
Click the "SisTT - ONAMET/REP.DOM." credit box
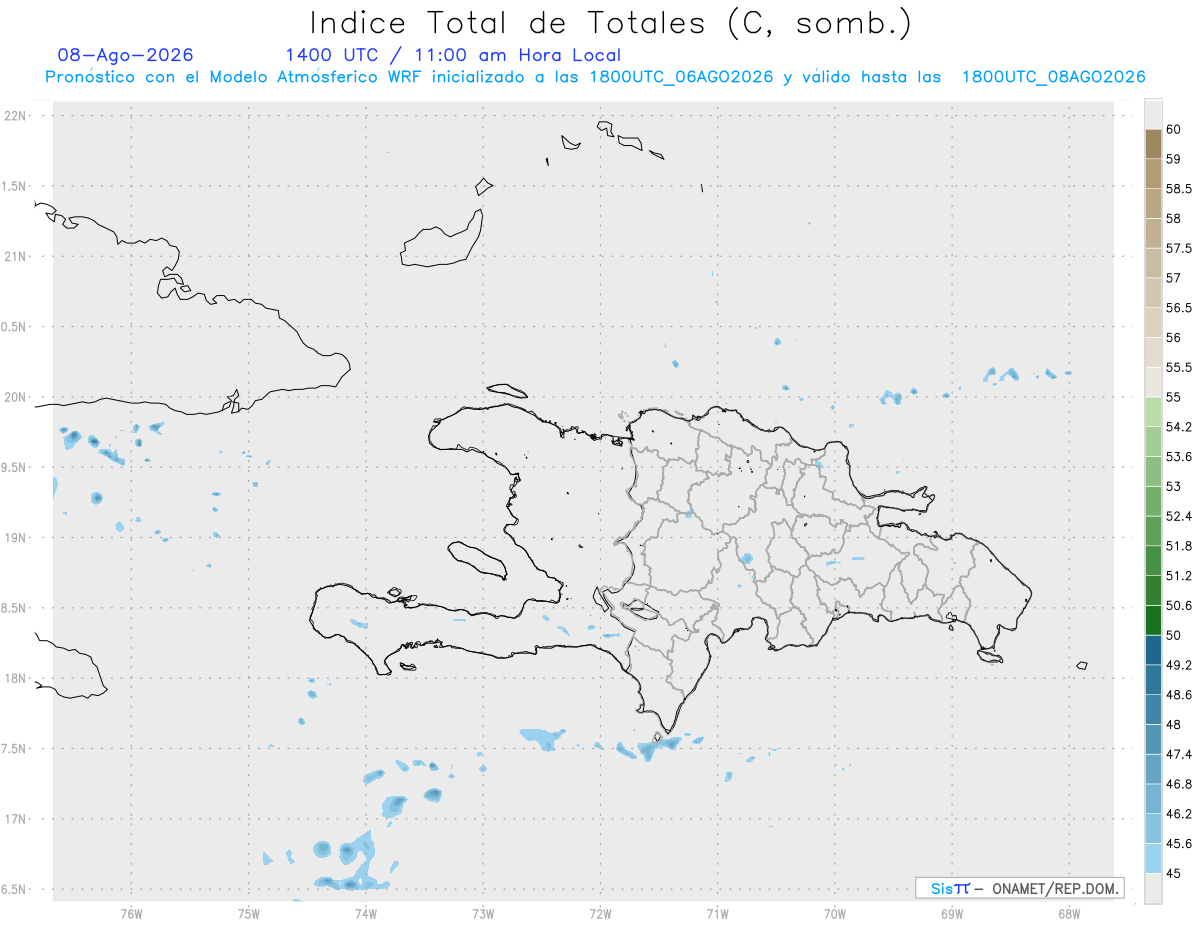point(1019,888)
